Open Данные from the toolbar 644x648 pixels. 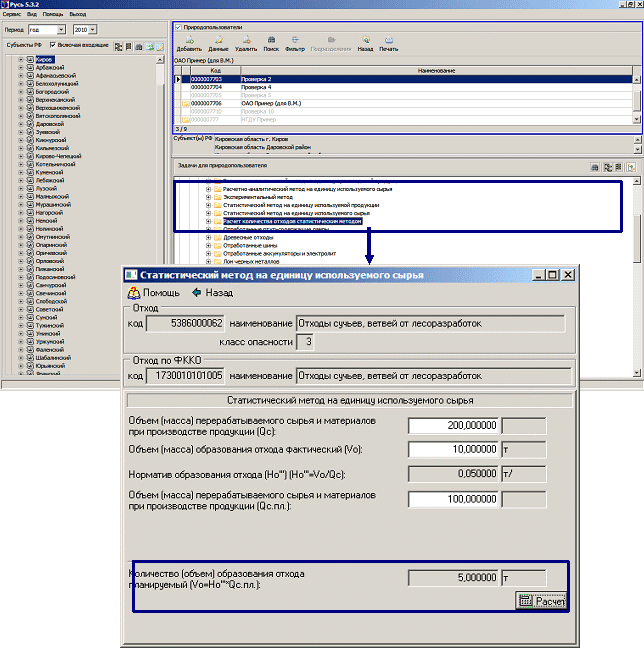coord(218,42)
